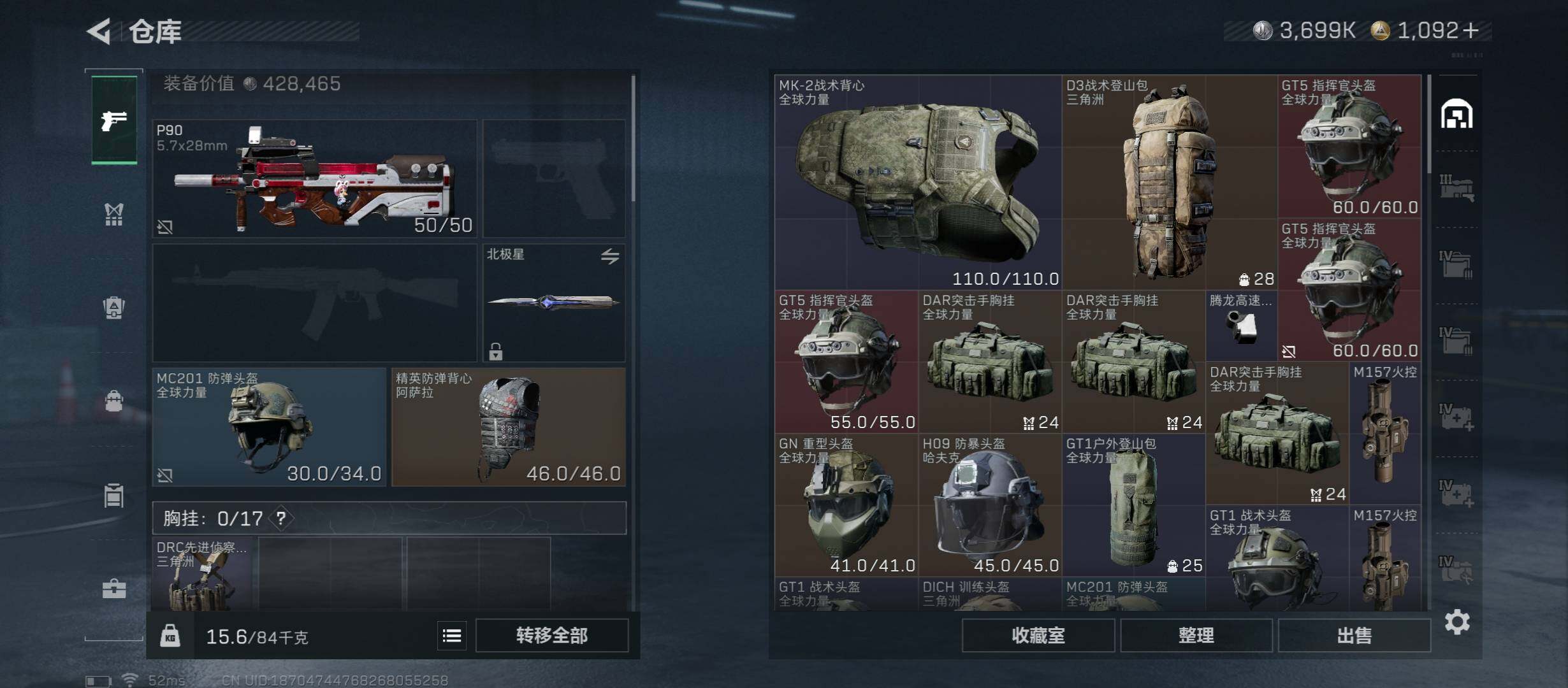Screen dimensions: 1568x688
Task: Open the briefcase sidebar category icon
Action: [114, 589]
